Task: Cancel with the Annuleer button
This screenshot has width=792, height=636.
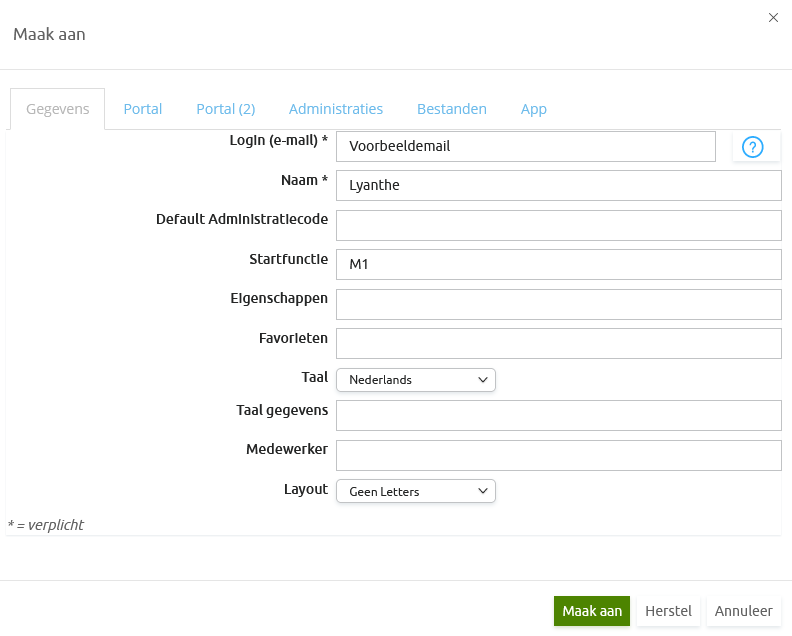Action: pyautogui.click(x=743, y=611)
